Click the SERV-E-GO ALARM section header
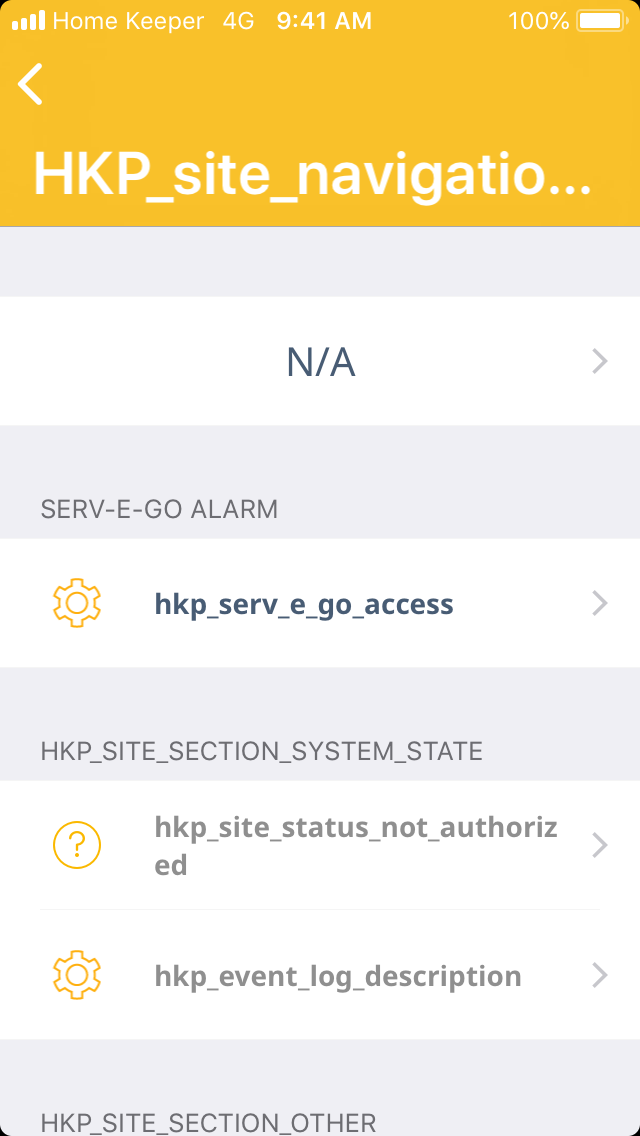 tap(159, 509)
